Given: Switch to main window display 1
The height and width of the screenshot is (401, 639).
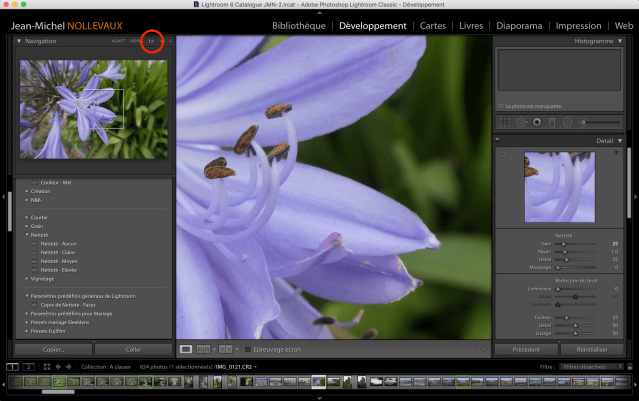Looking at the screenshot, I should pyautogui.click(x=12, y=367).
